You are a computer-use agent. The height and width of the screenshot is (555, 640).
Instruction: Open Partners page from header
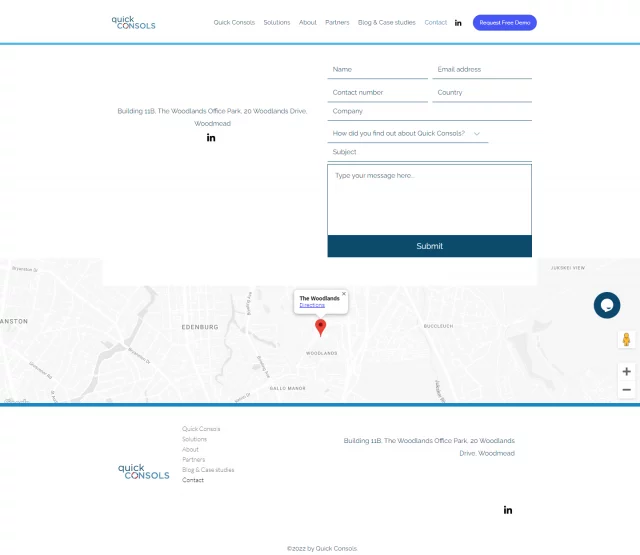pyautogui.click(x=337, y=22)
